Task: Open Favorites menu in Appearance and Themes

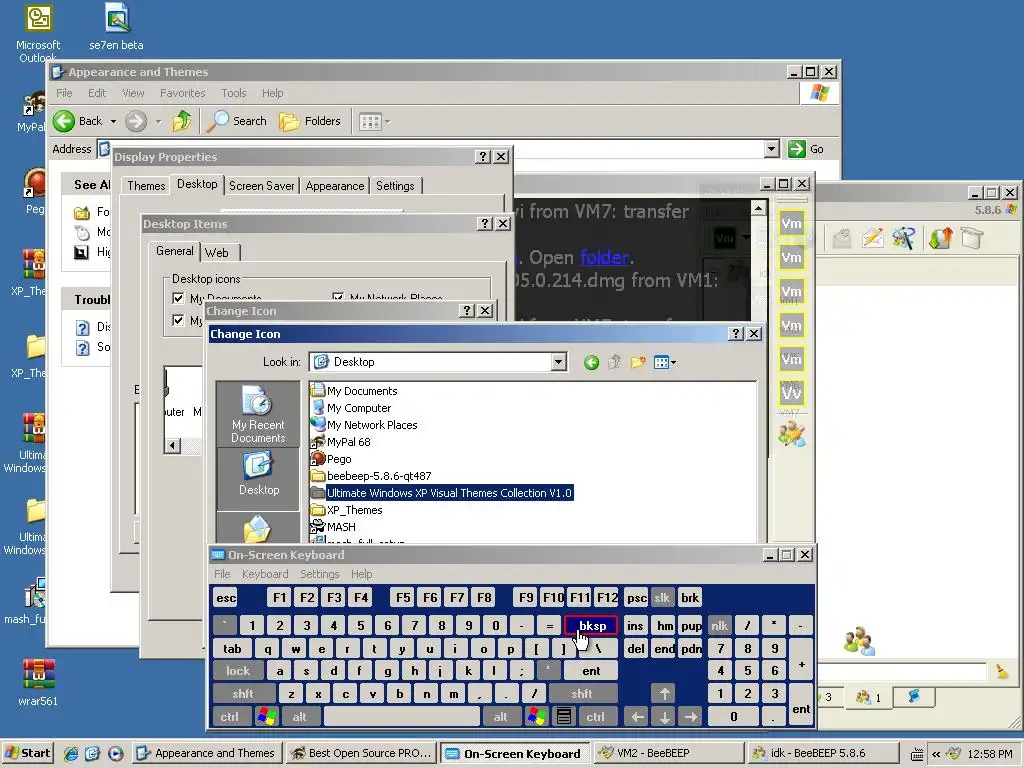Action: pos(182,93)
